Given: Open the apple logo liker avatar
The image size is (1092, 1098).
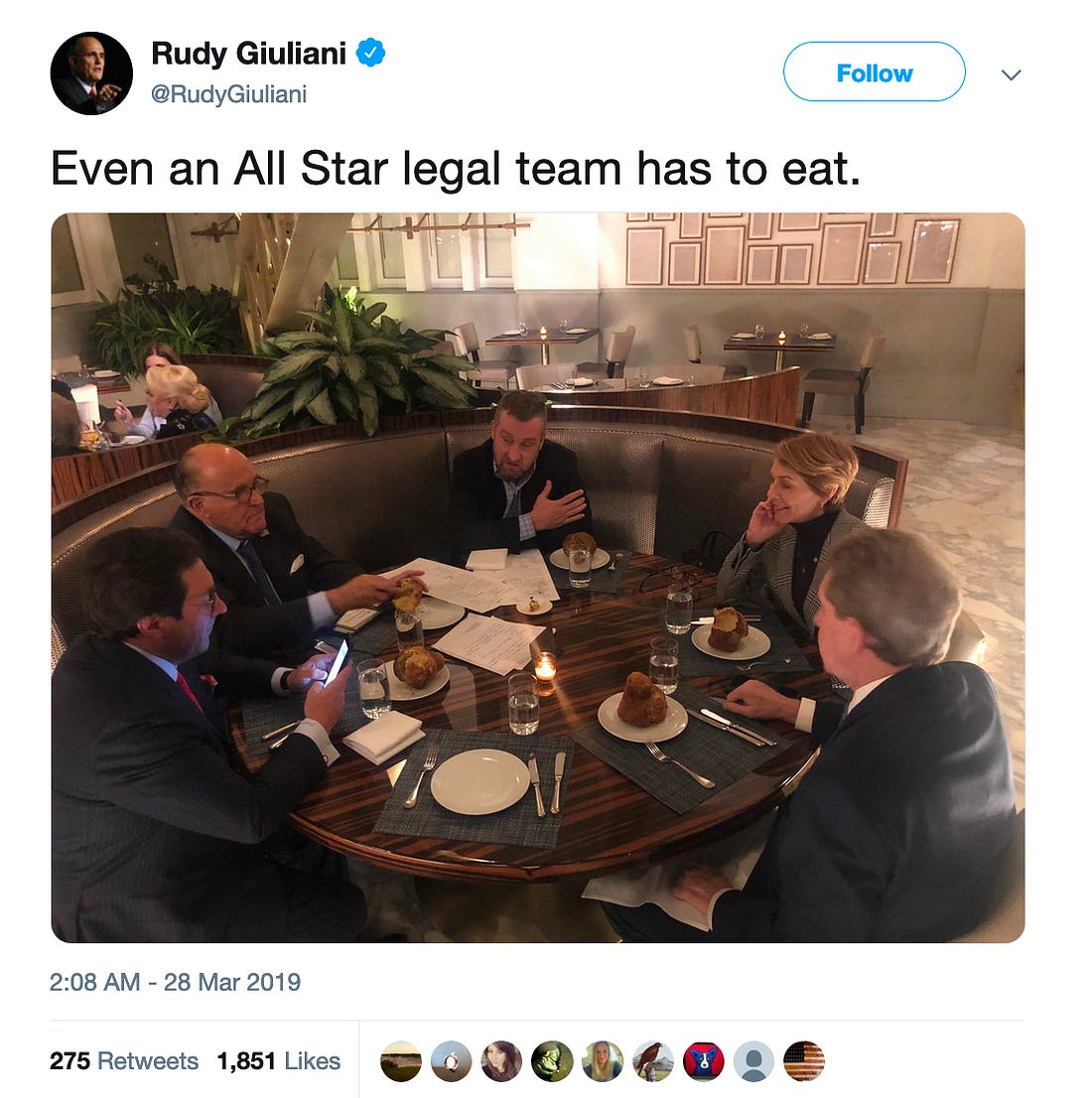Looking at the screenshot, I should tap(451, 1061).
